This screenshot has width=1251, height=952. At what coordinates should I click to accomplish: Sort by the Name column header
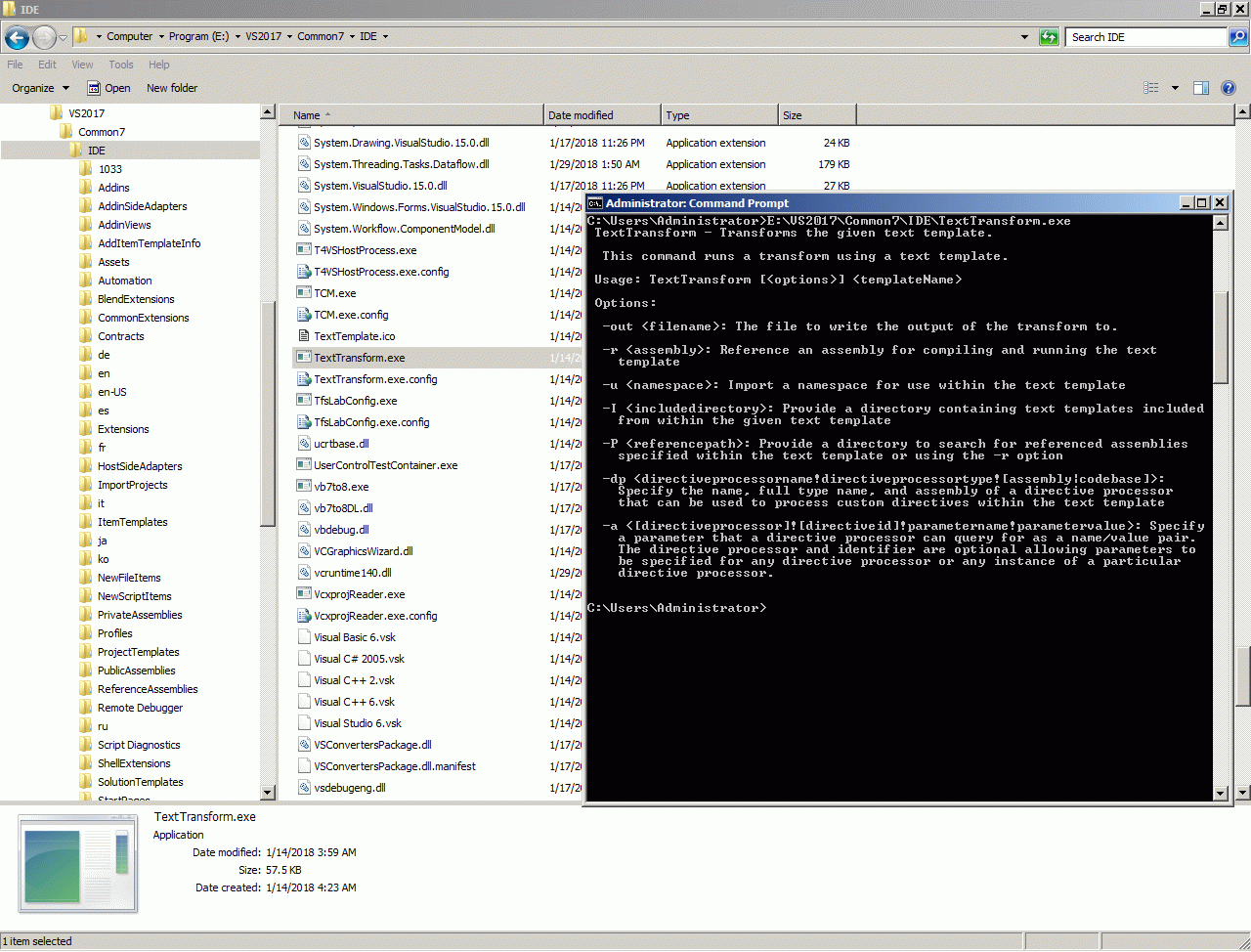tap(410, 115)
